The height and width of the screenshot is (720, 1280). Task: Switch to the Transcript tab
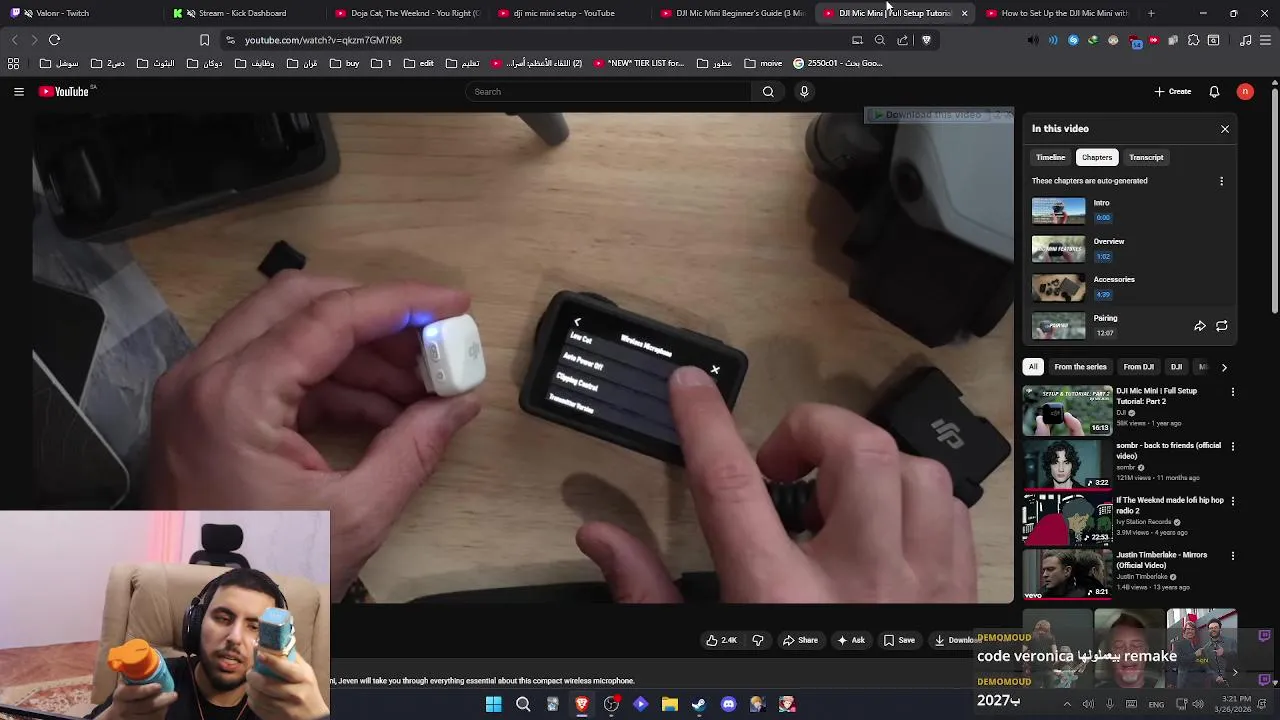click(x=1146, y=157)
